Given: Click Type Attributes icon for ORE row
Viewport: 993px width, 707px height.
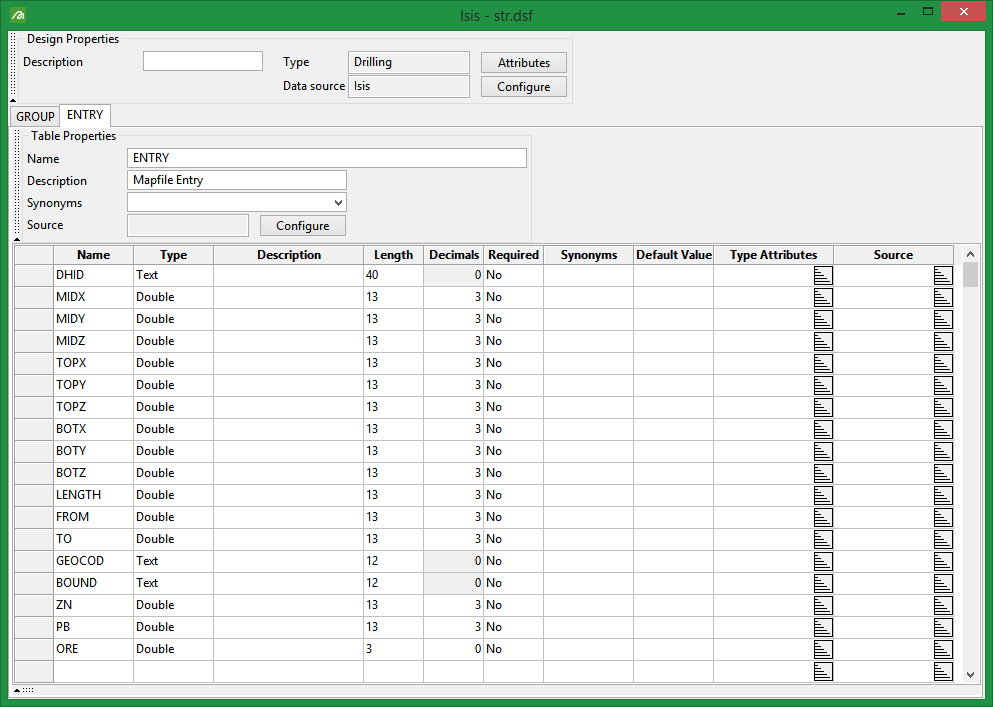Looking at the screenshot, I should pyautogui.click(x=823, y=649).
